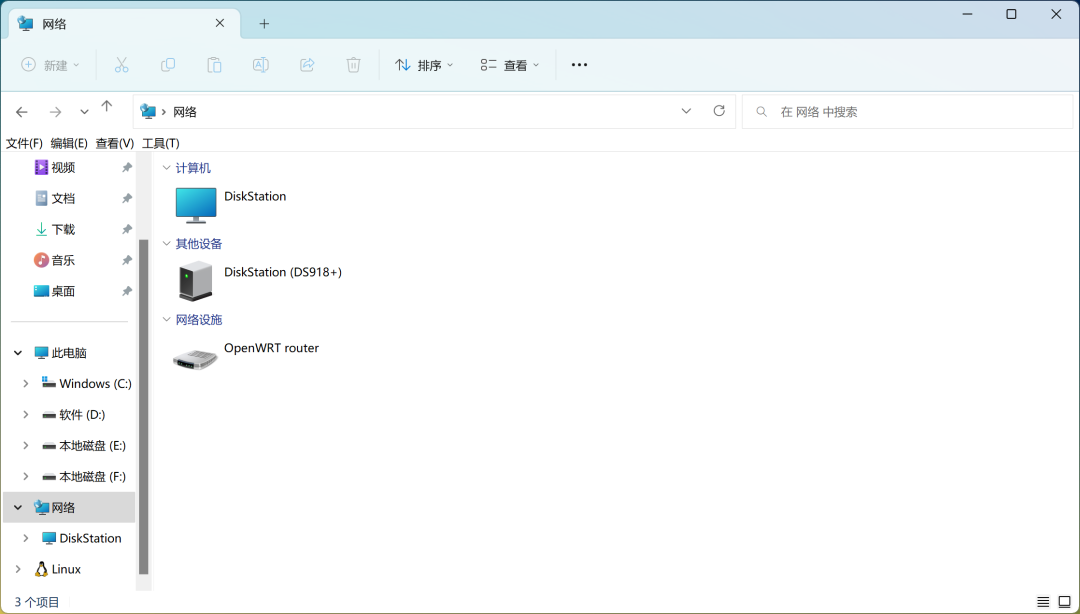Open the 编辑(E) menu
This screenshot has height=614, width=1080.
click(x=69, y=143)
